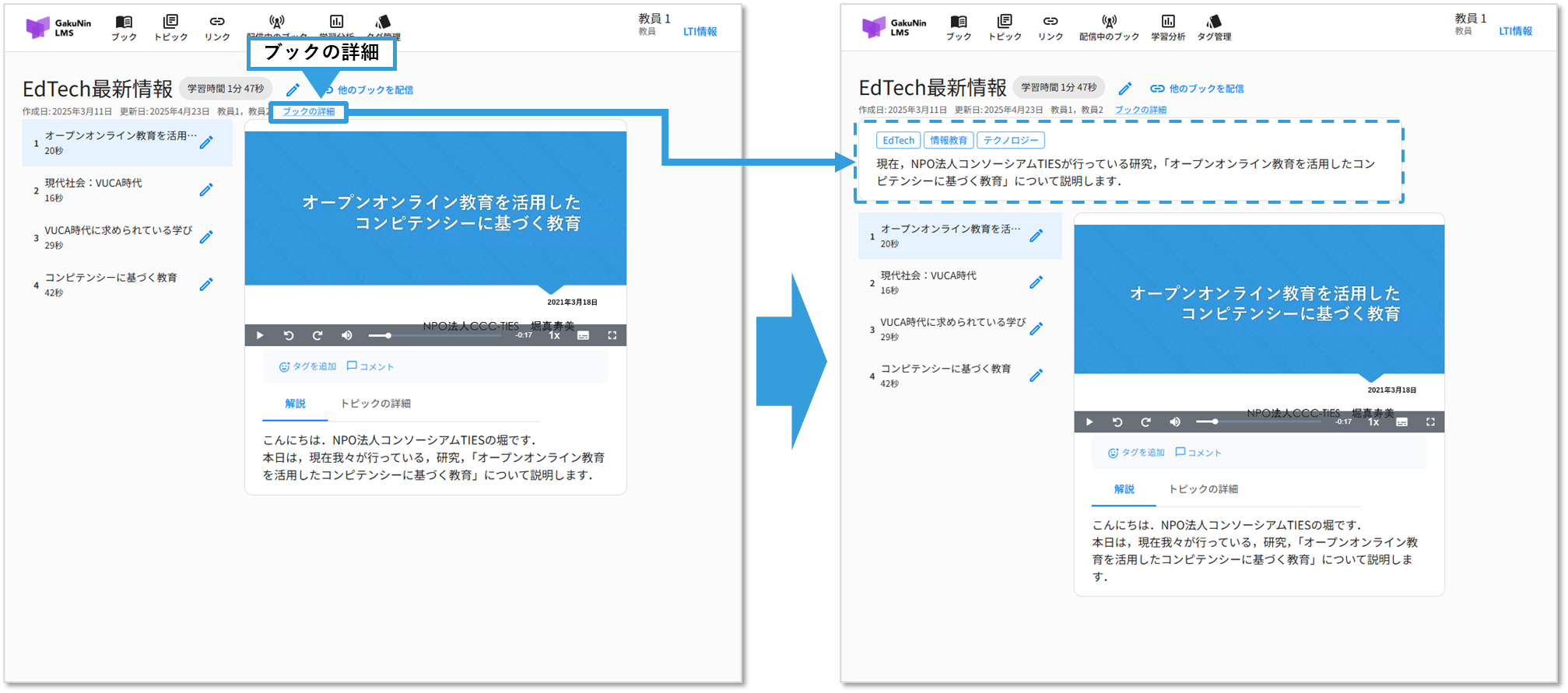Image resolution: width=1568 pixels, height=693 pixels.
Task: Mute volume on right panel video player
Action: tap(1175, 422)
